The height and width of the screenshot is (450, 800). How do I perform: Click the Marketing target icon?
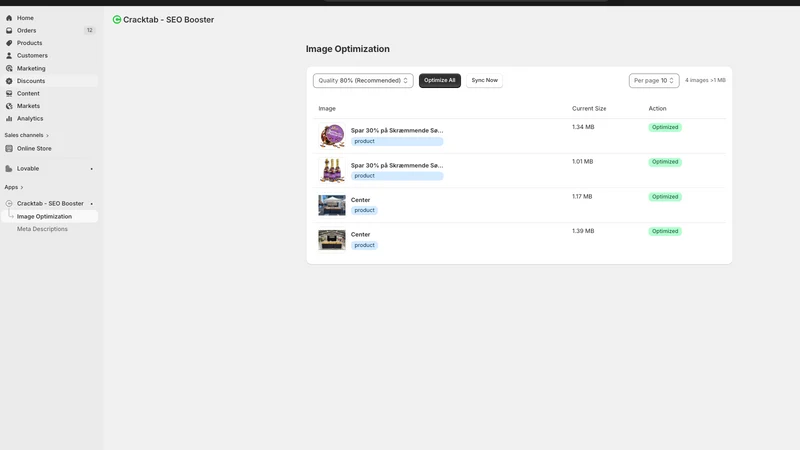[9, 68]
